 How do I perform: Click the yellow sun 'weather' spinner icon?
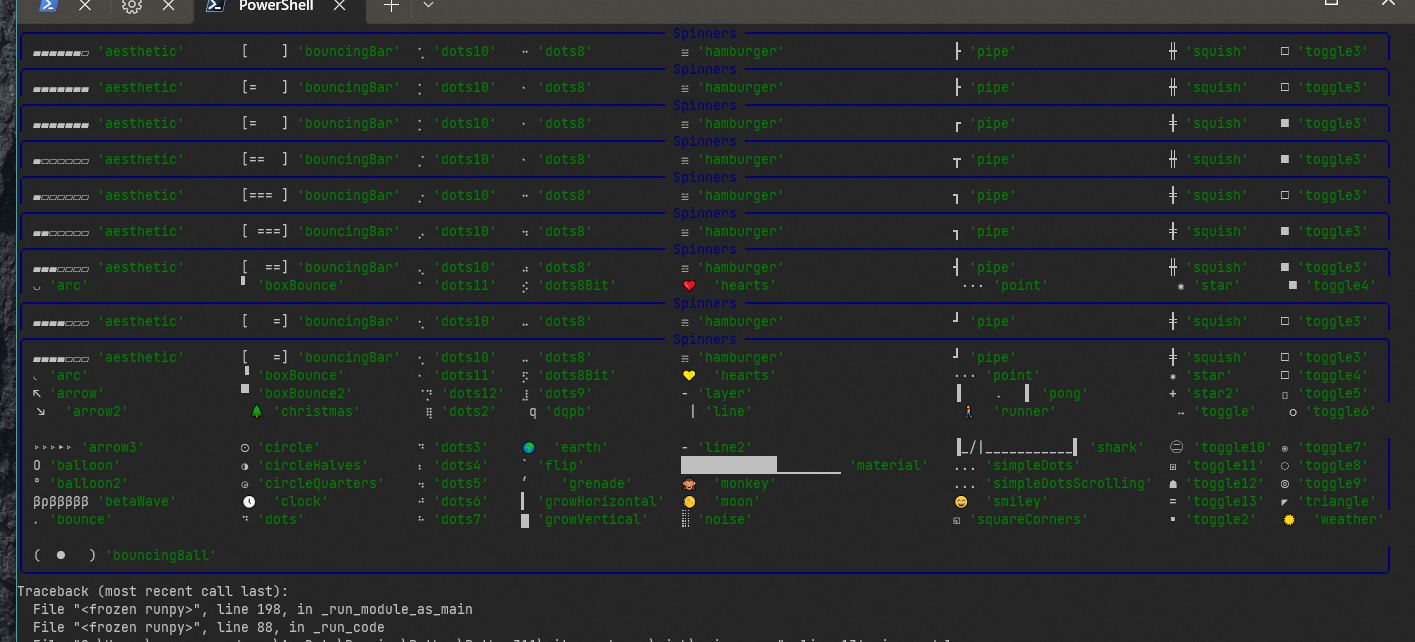(1289, 519)
